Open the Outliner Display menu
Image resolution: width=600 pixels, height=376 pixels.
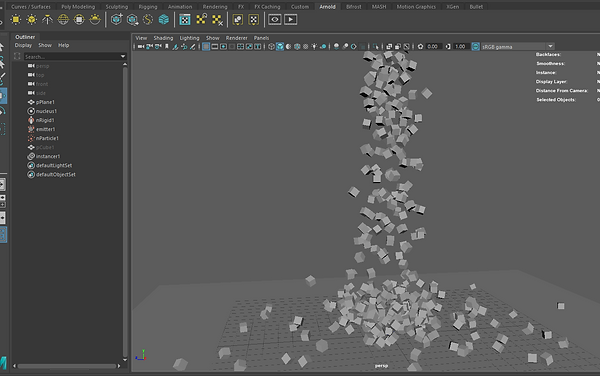pyautogui.click(x=23, y=45)
